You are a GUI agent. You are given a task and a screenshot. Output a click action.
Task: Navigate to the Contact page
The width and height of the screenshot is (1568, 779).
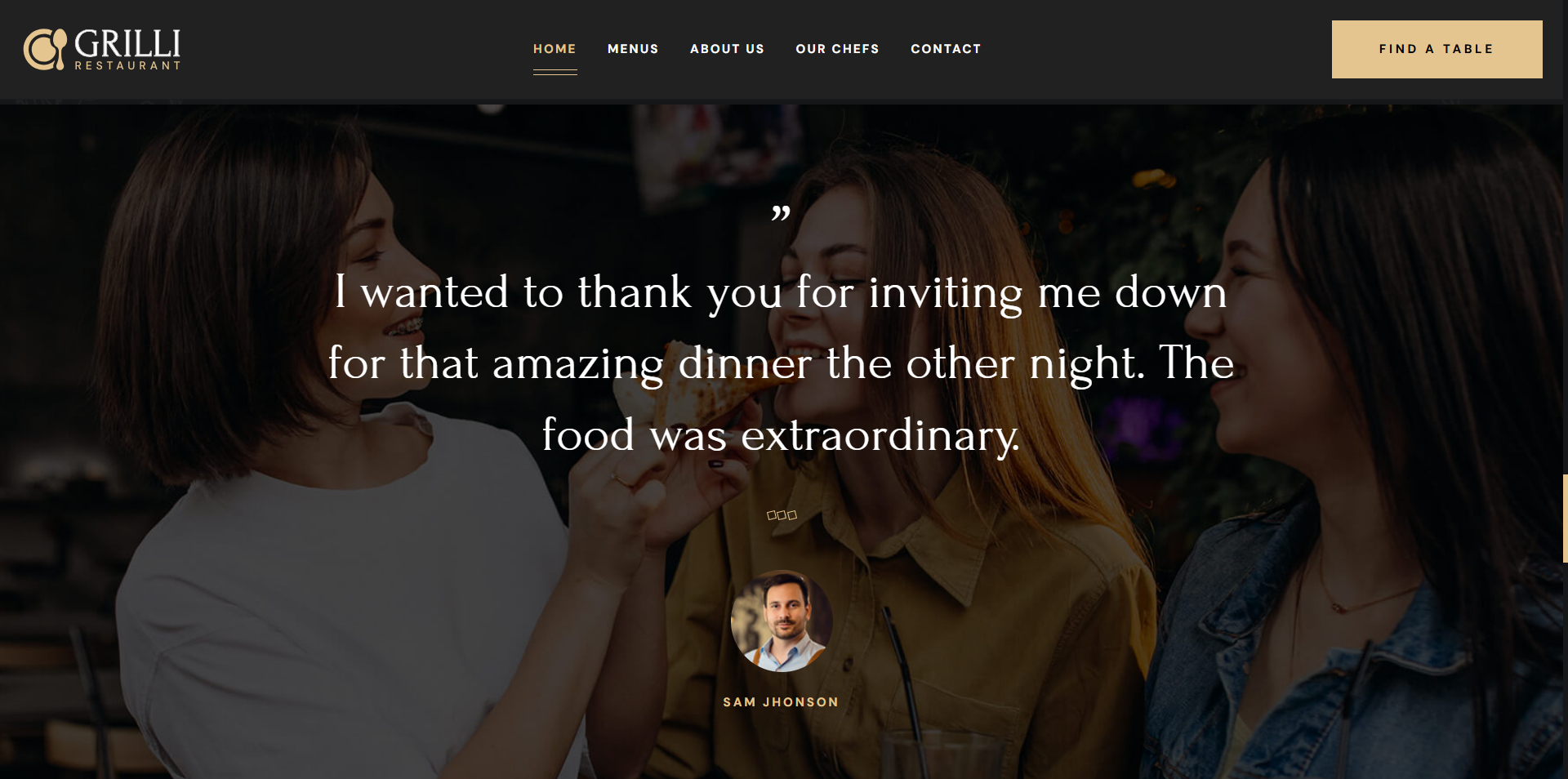coord(946,49)
